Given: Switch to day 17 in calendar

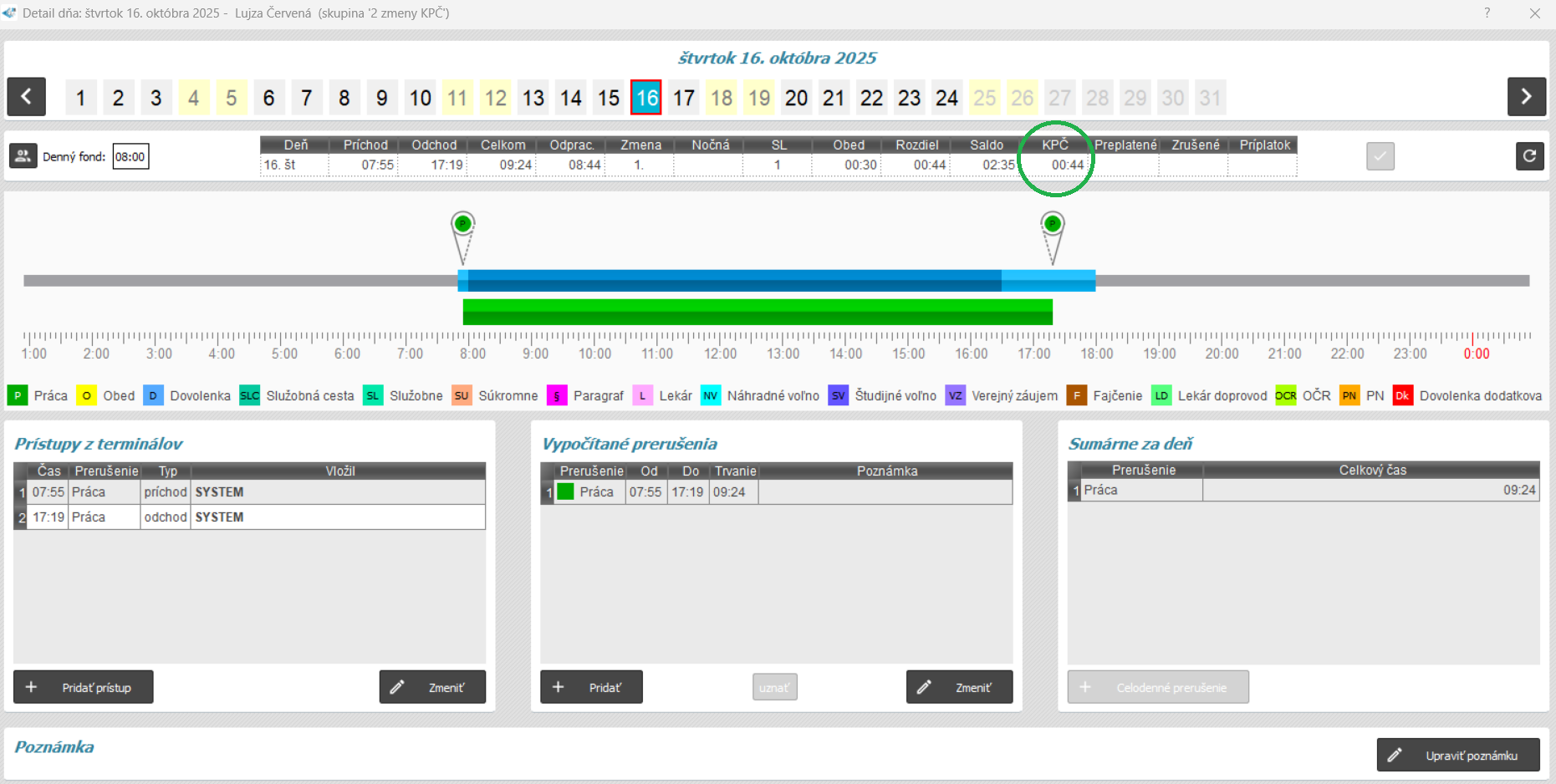Looking at the screenshot, I should click(684, 98).
